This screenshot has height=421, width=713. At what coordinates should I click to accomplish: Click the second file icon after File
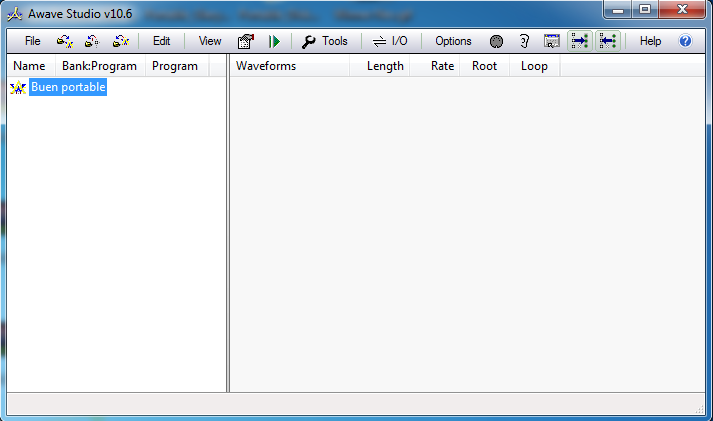coord(92,41)
